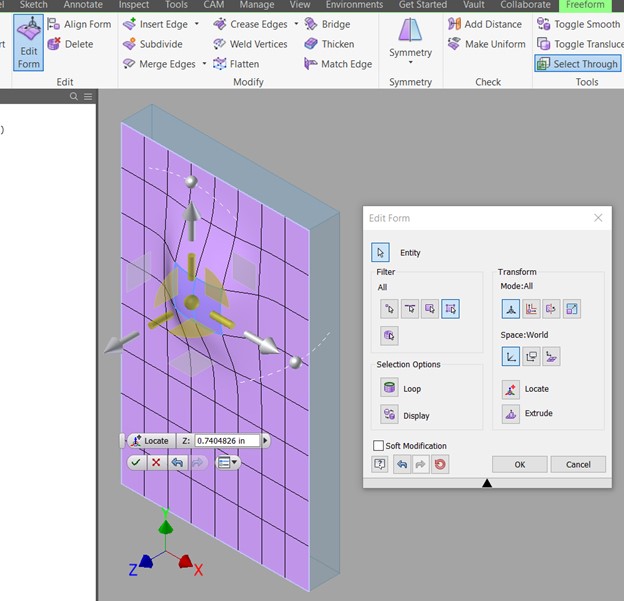This screenshot has width=624, height=601.
Task: Set transform mode to Rotation only
Action: (x=551, y=309)
